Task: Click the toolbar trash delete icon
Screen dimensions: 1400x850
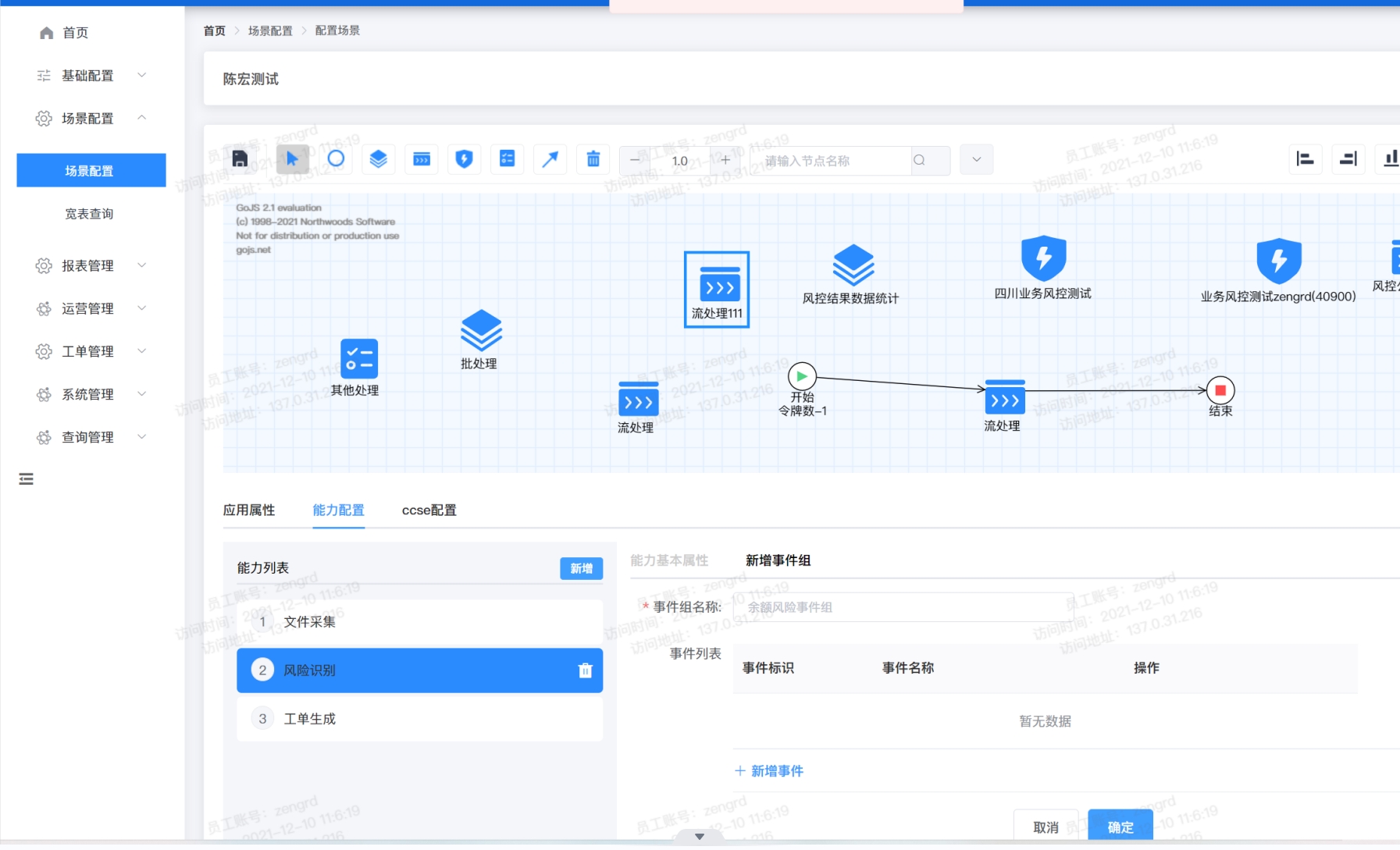Action: 593,159
